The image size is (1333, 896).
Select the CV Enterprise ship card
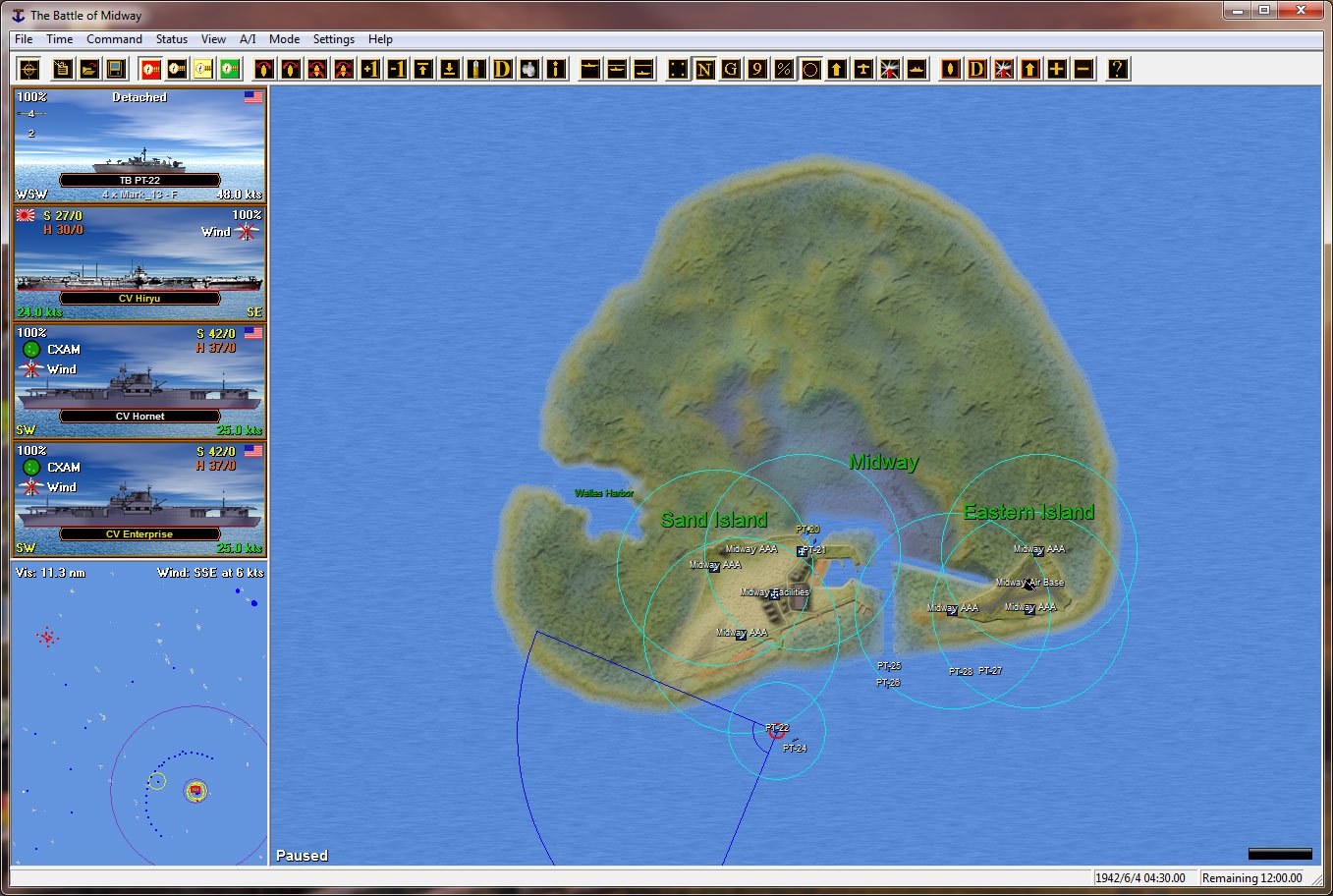click(x=139, y=498)
